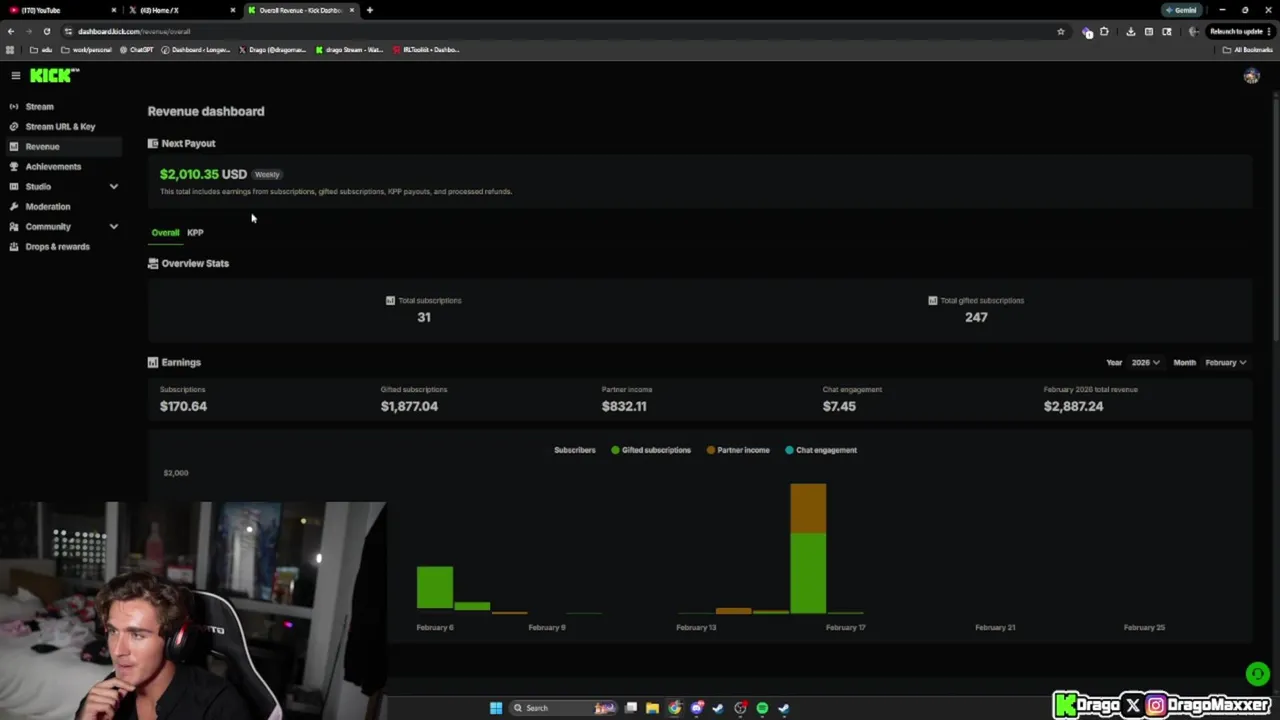The width and height of the screenshot is (1280, 720).
Task: Click February total revenue $2,887.24
Action: (1073, 406)
